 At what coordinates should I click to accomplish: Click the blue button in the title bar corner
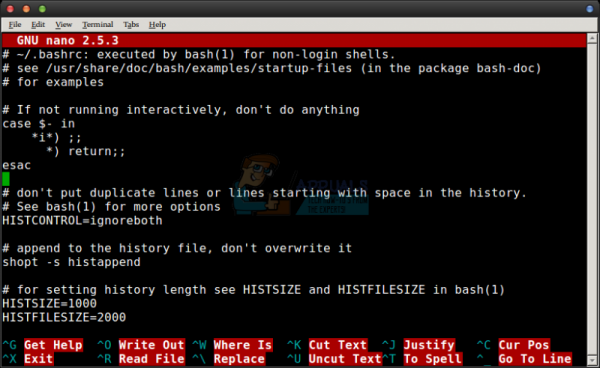tap(590, 9)
